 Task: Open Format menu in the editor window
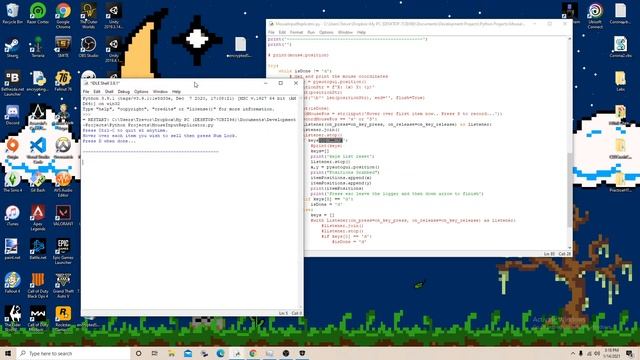click(296, 32)
